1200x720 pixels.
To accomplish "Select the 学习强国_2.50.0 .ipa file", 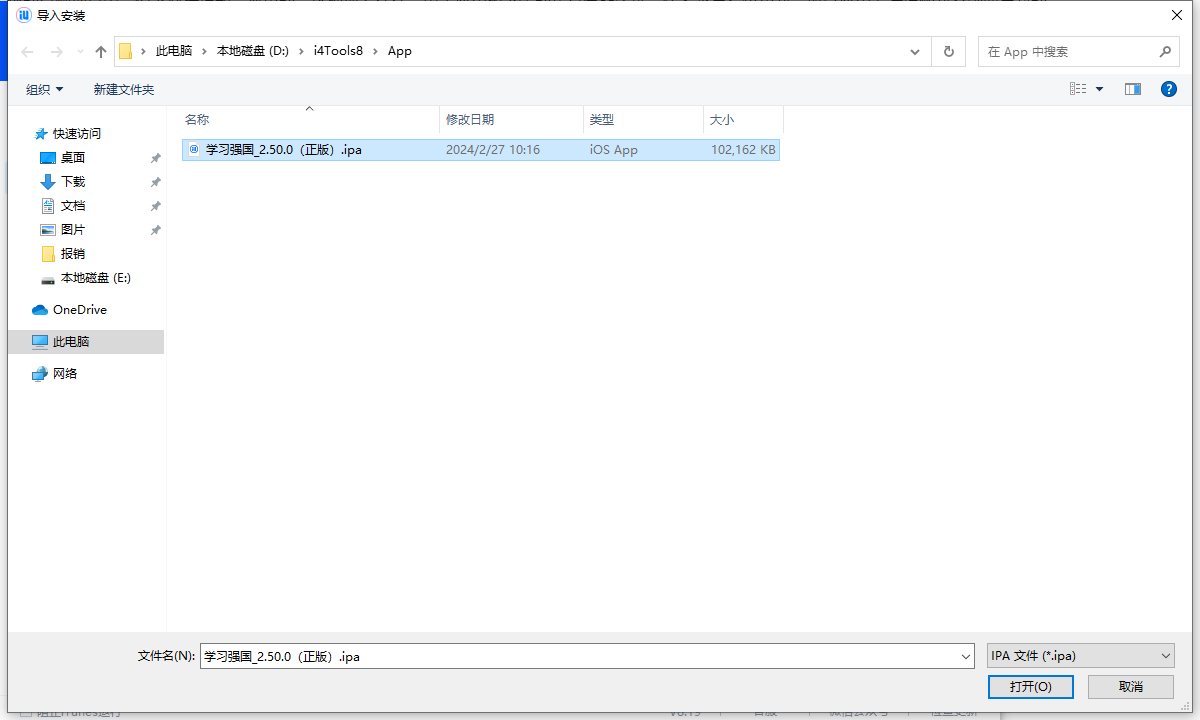I will (x=283, y=150).
